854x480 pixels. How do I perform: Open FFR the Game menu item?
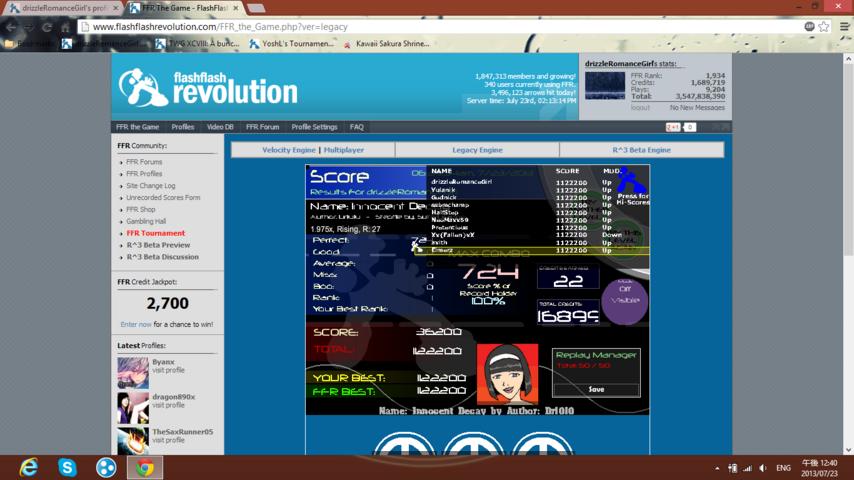(x=137, y=127)
